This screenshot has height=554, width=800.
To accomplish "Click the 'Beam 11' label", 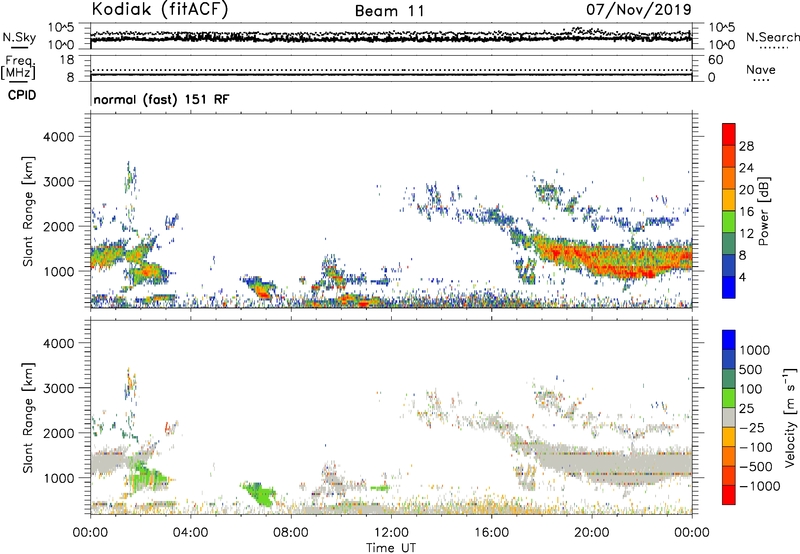I will [x=390, y=11].
